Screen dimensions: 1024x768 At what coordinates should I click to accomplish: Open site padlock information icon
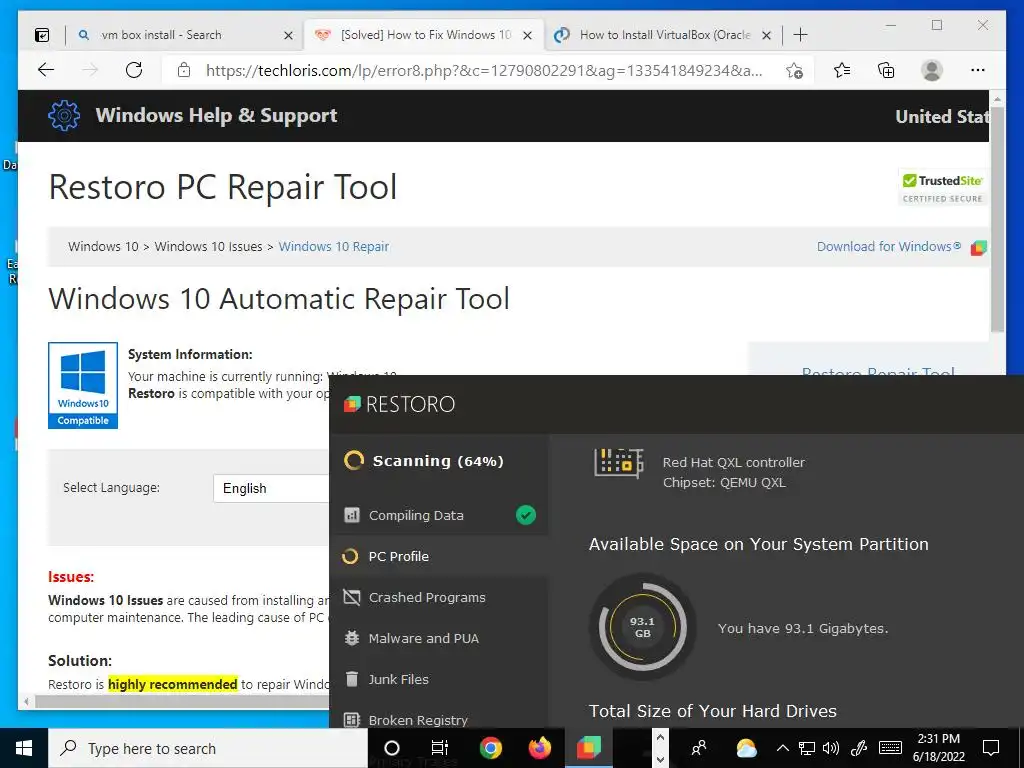pos(184,70)
